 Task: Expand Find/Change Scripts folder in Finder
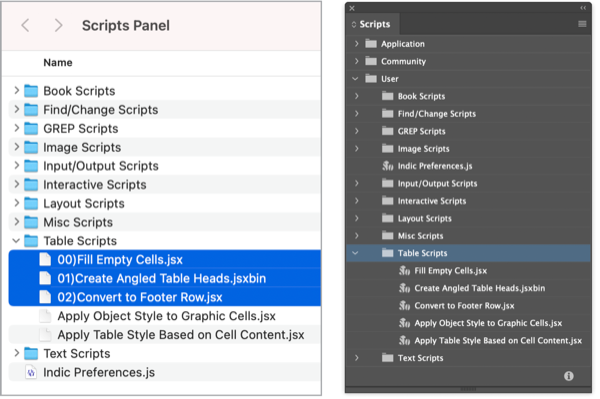click(16, 109)
